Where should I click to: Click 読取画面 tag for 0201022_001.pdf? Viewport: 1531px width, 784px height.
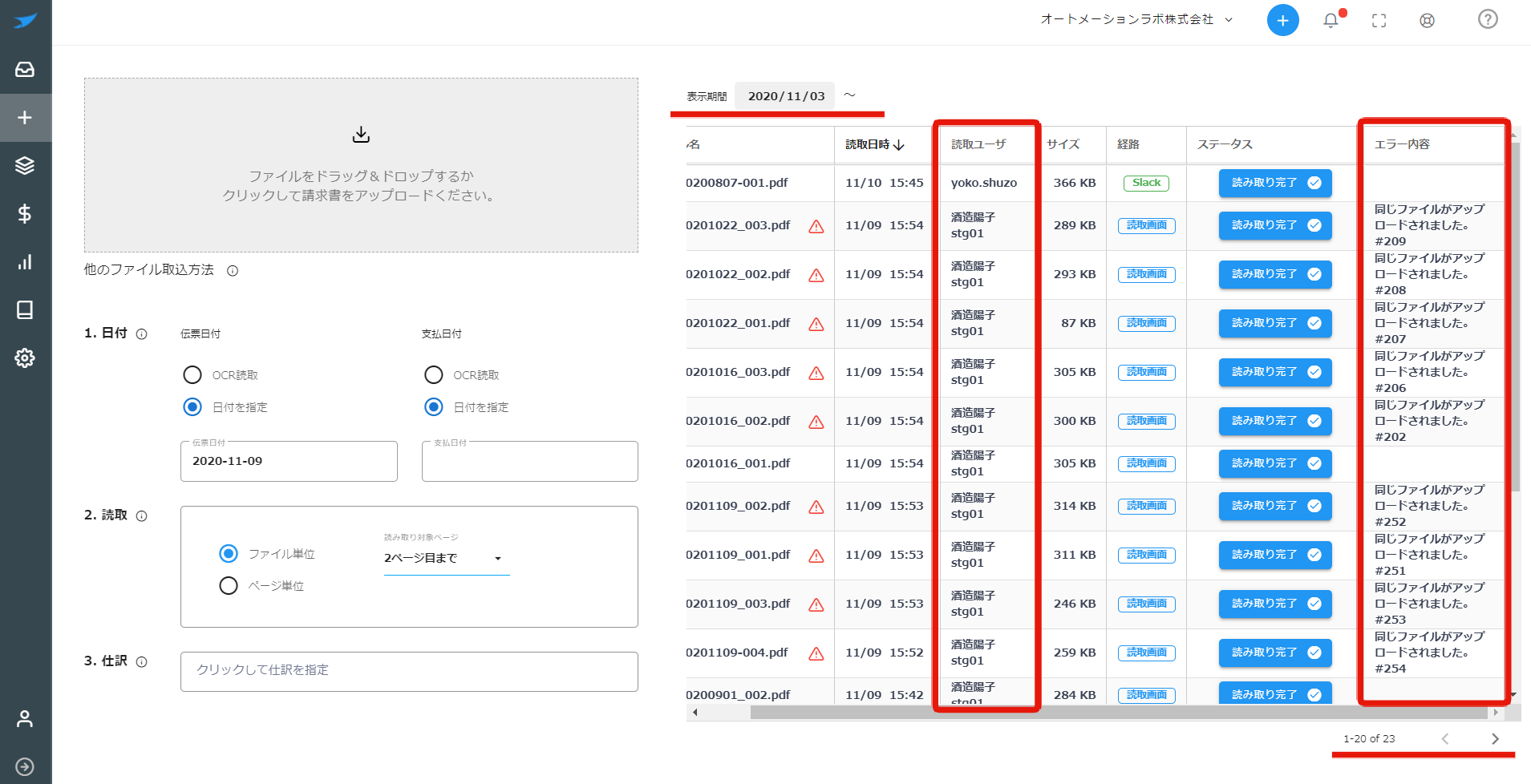point(1147,324)
